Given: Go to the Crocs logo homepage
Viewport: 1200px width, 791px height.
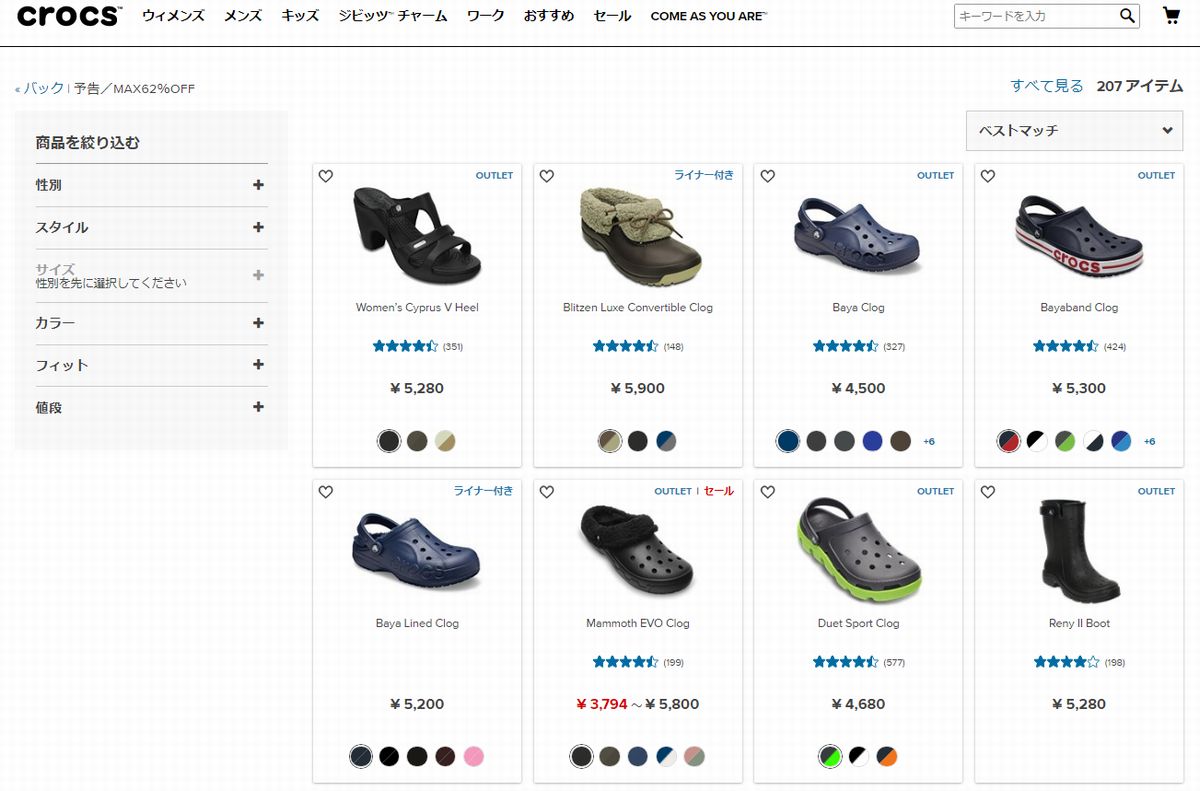Looking at the screenshot, I should (x=69, y=16).
